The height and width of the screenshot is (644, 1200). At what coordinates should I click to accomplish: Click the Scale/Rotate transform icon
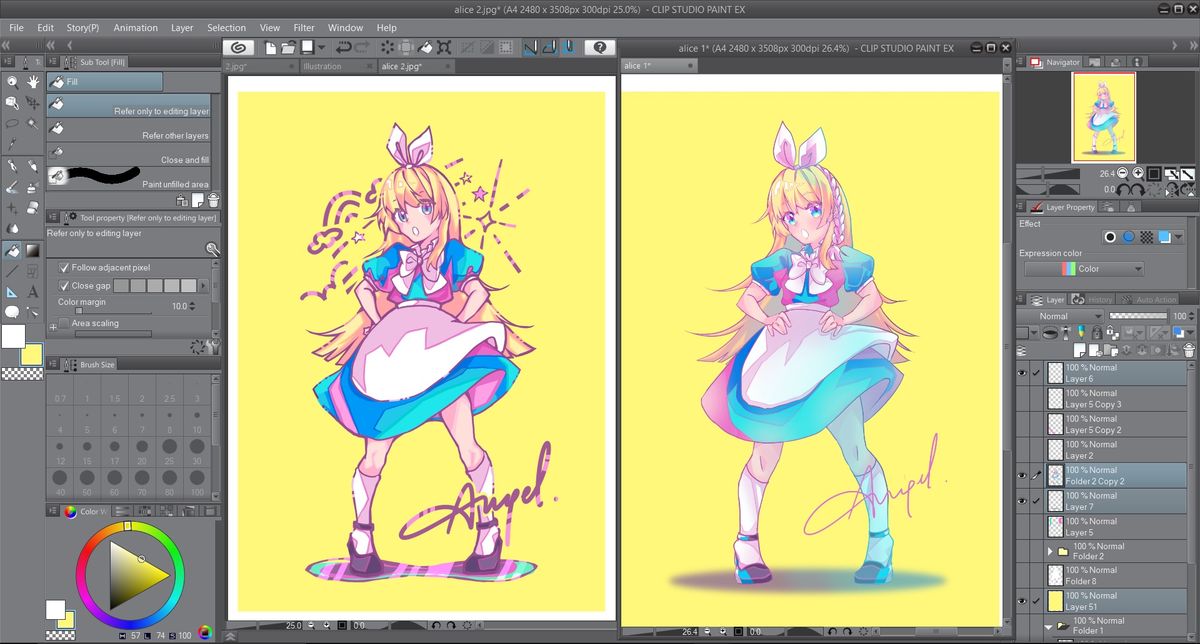443,47
